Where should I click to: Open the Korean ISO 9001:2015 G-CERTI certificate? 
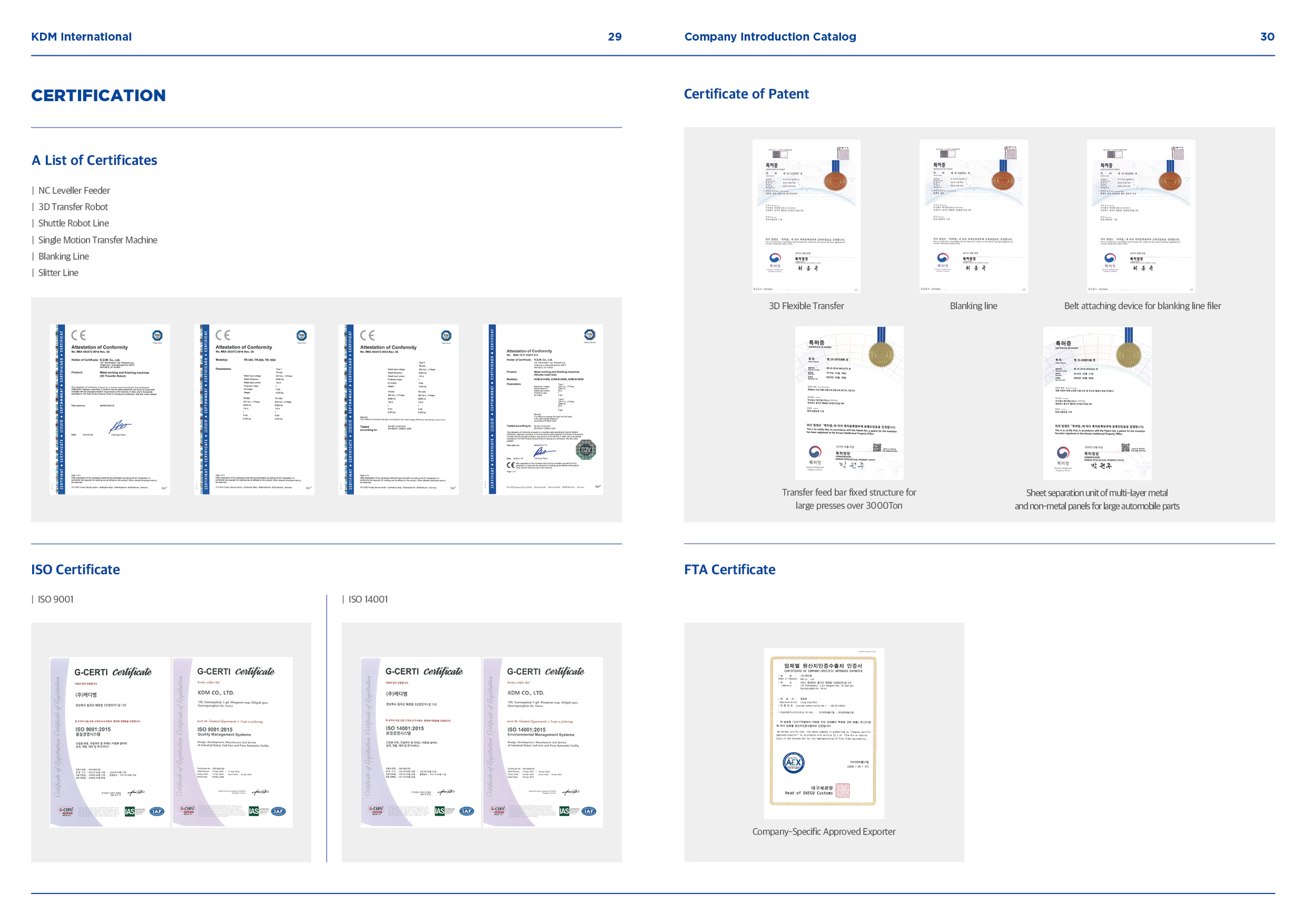110,742
